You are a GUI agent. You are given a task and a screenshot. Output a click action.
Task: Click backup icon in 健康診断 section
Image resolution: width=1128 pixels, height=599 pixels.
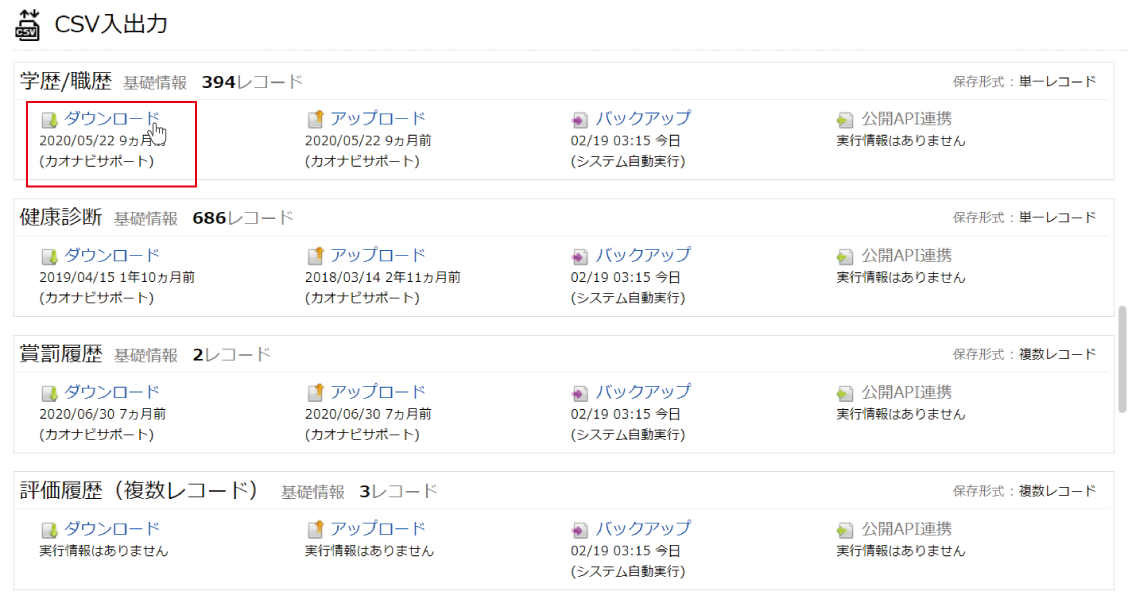click(580, 256)
